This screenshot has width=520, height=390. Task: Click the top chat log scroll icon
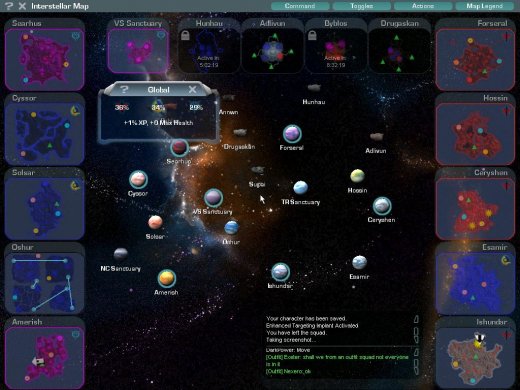click(416, 319)
